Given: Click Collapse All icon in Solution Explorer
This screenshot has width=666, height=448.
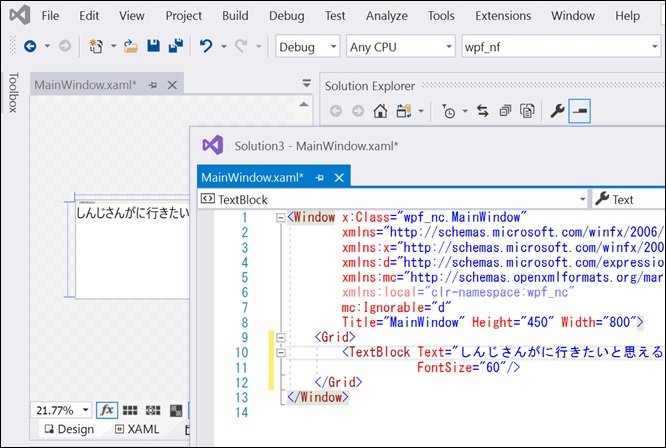Looking at the screenshot, I should [505, 111].
